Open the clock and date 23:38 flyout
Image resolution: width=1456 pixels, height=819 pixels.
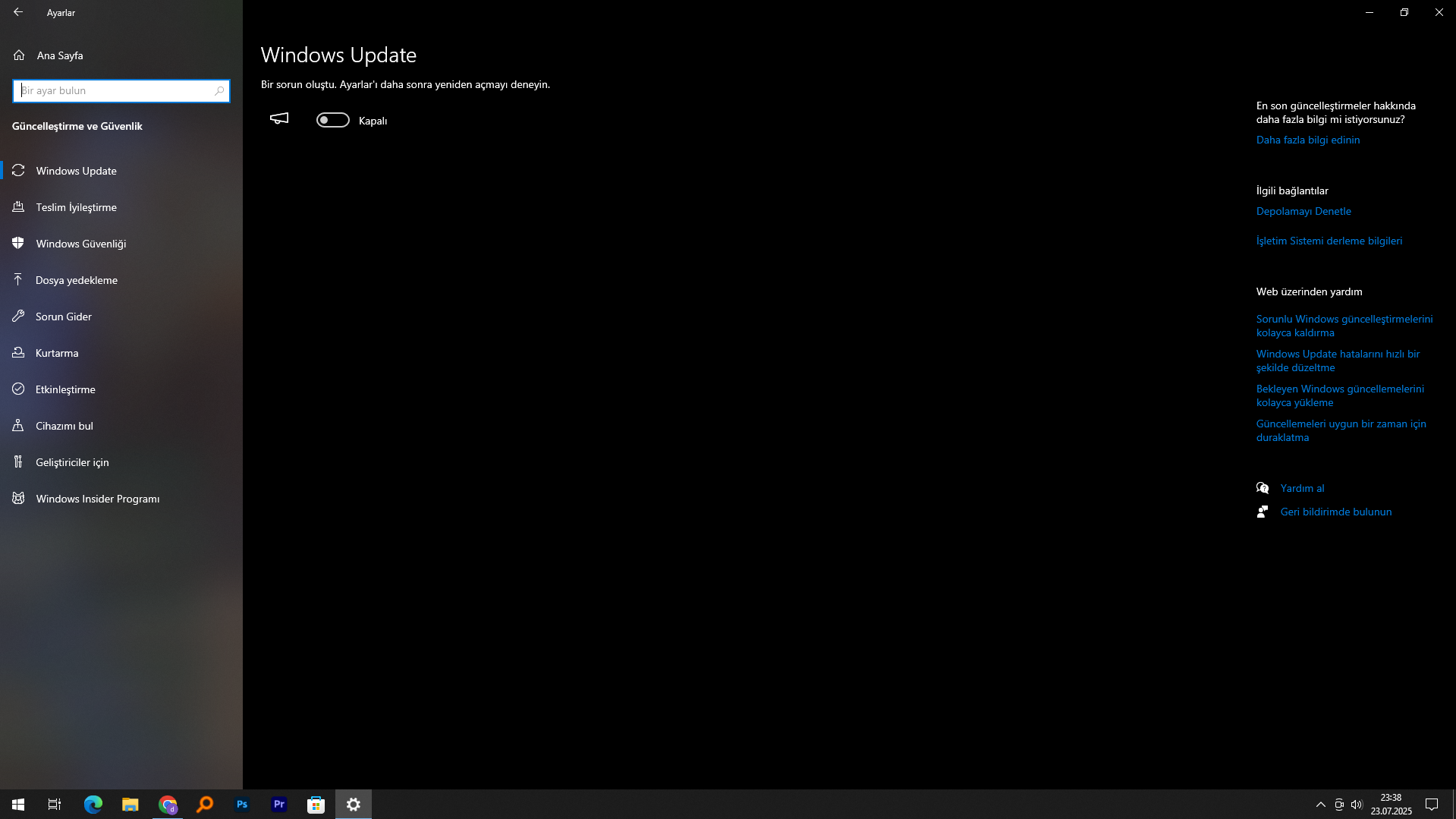pyautogui.click(x=1391, y=805)
